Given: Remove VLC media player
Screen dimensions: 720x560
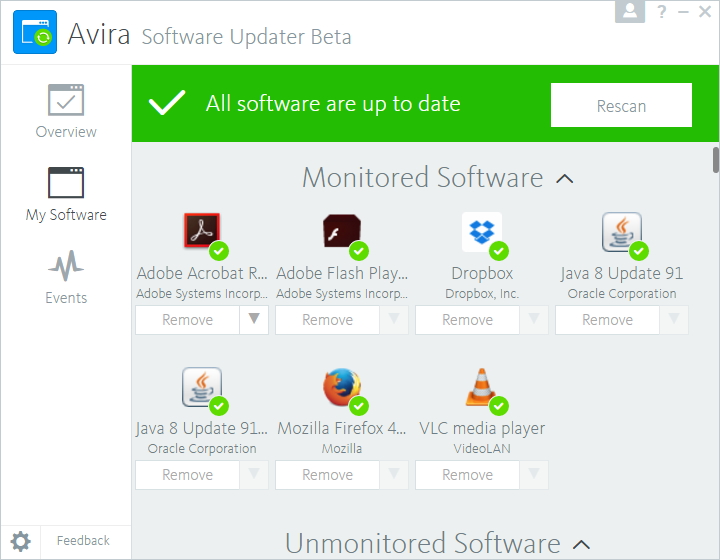Looking at the screenshot, I should [467, 475].
